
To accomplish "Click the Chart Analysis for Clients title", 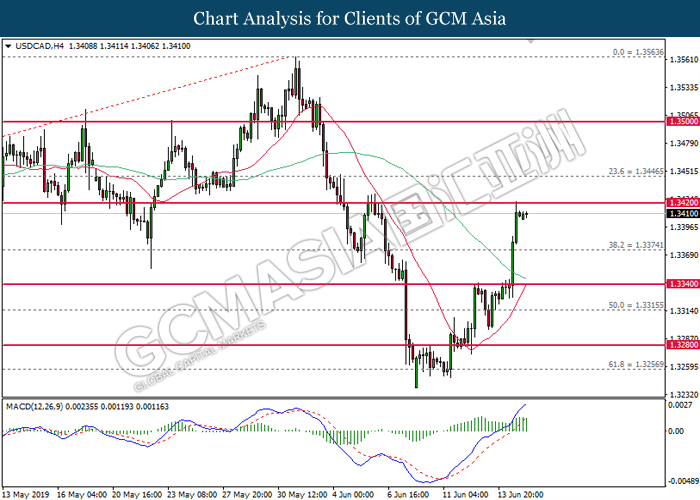I will click(350, 18).
